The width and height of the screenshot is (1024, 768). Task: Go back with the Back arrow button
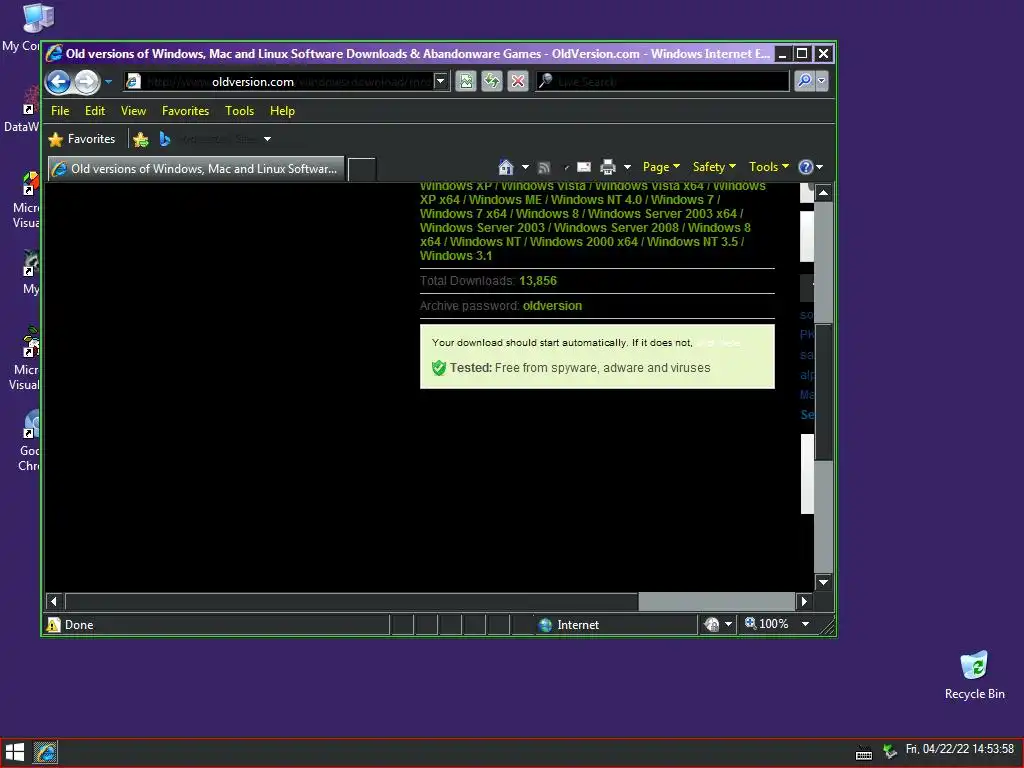click(x=59, y=82)
